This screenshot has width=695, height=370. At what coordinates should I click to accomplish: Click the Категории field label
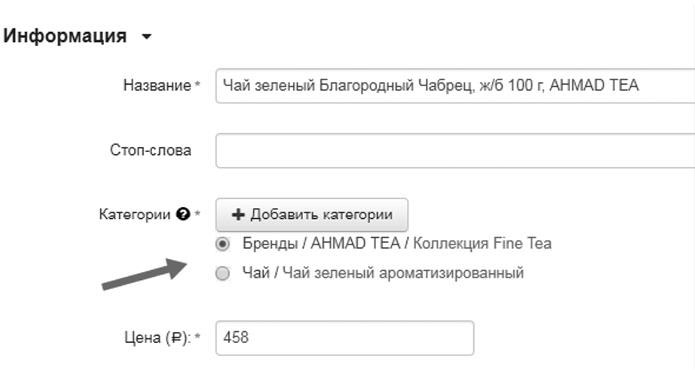point(134,214)
